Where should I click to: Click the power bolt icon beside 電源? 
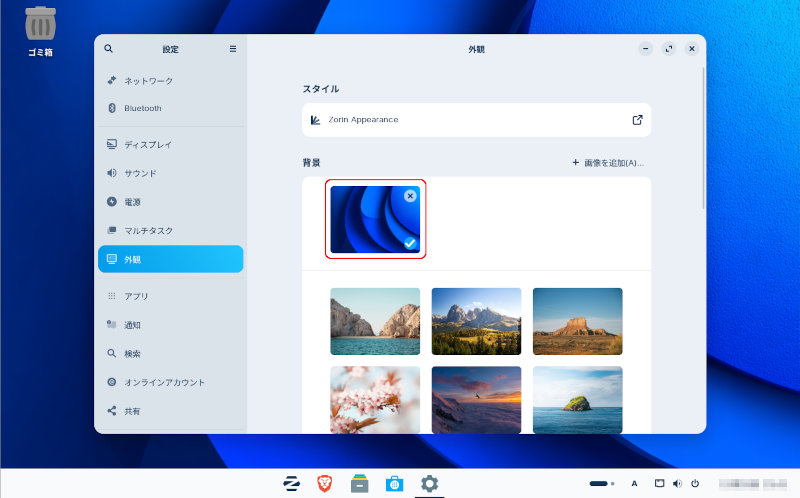pyautogui.click(x=112, y=202)
